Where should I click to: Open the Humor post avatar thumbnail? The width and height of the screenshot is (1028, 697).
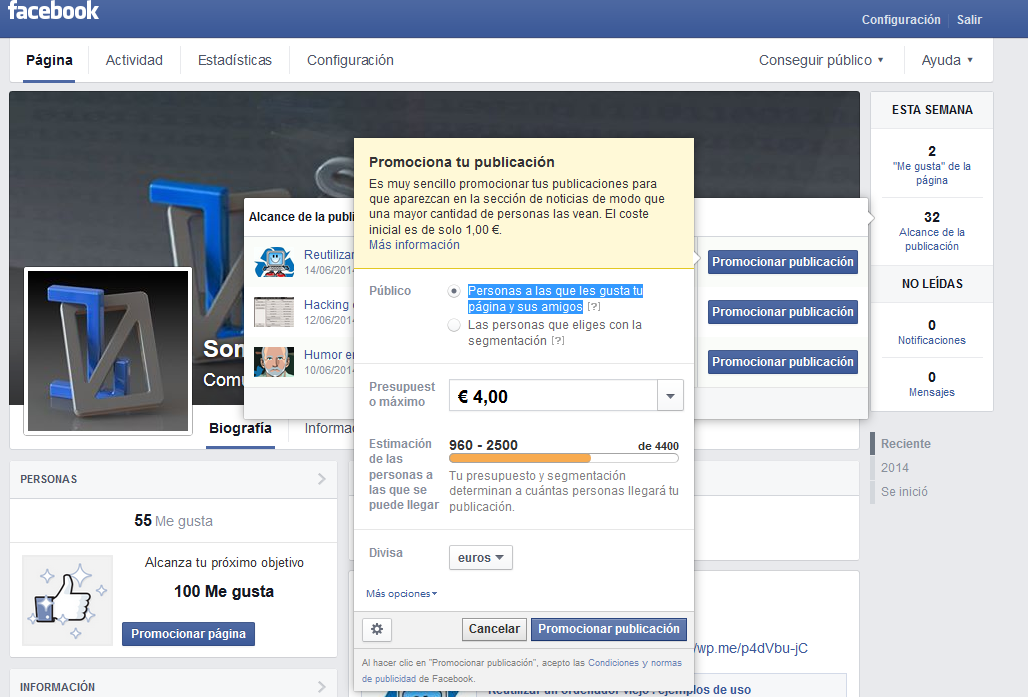click(x=274, y=362)
